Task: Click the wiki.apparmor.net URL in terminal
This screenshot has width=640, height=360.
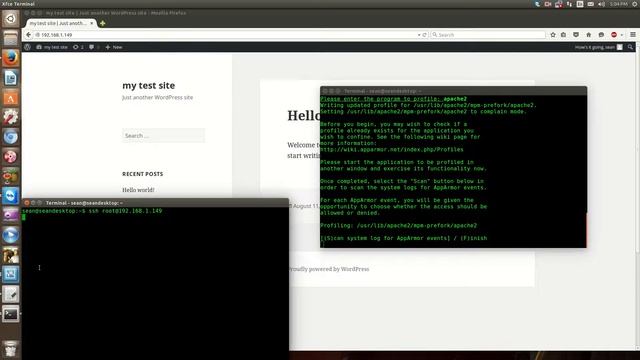Action: coord(392,149)
